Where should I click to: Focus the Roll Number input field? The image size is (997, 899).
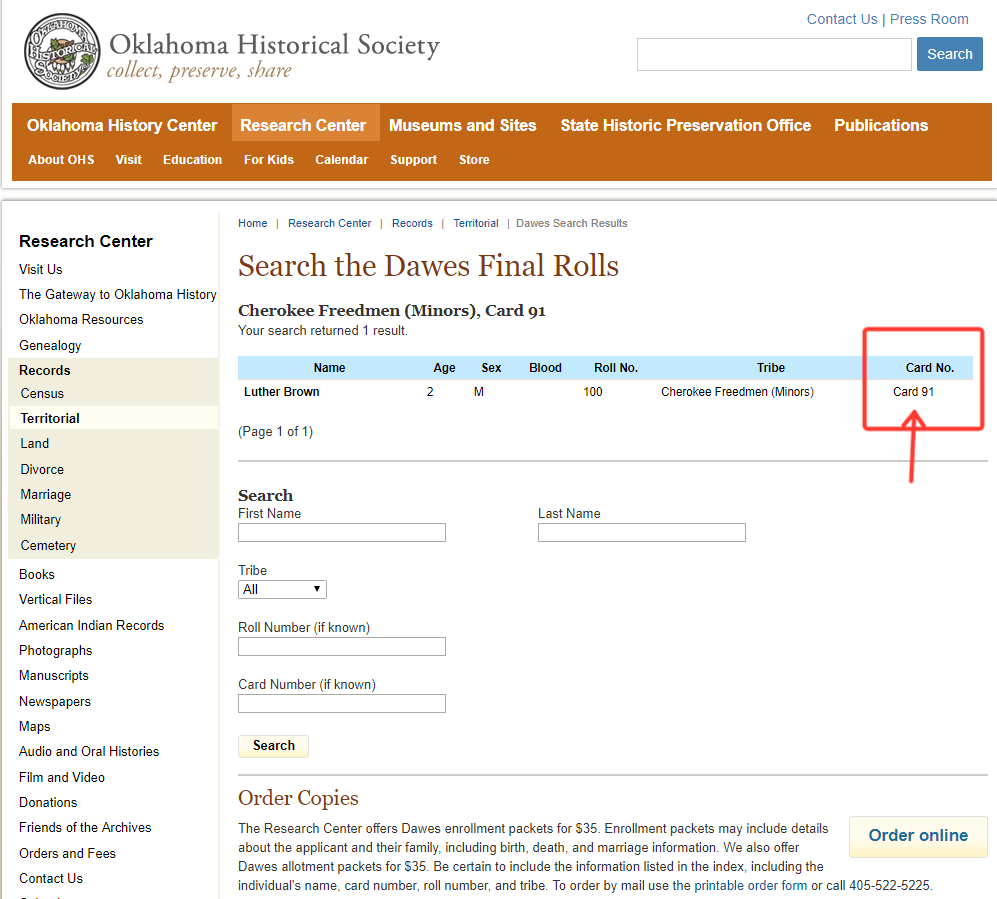point(341,647)
